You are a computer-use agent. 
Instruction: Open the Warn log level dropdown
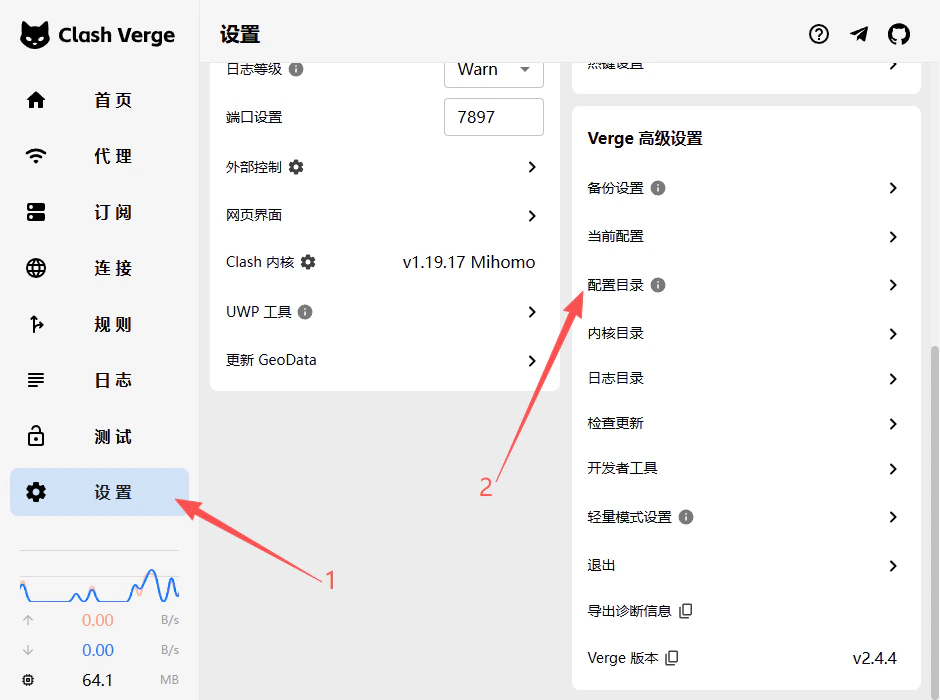click(x=494, y=69)
